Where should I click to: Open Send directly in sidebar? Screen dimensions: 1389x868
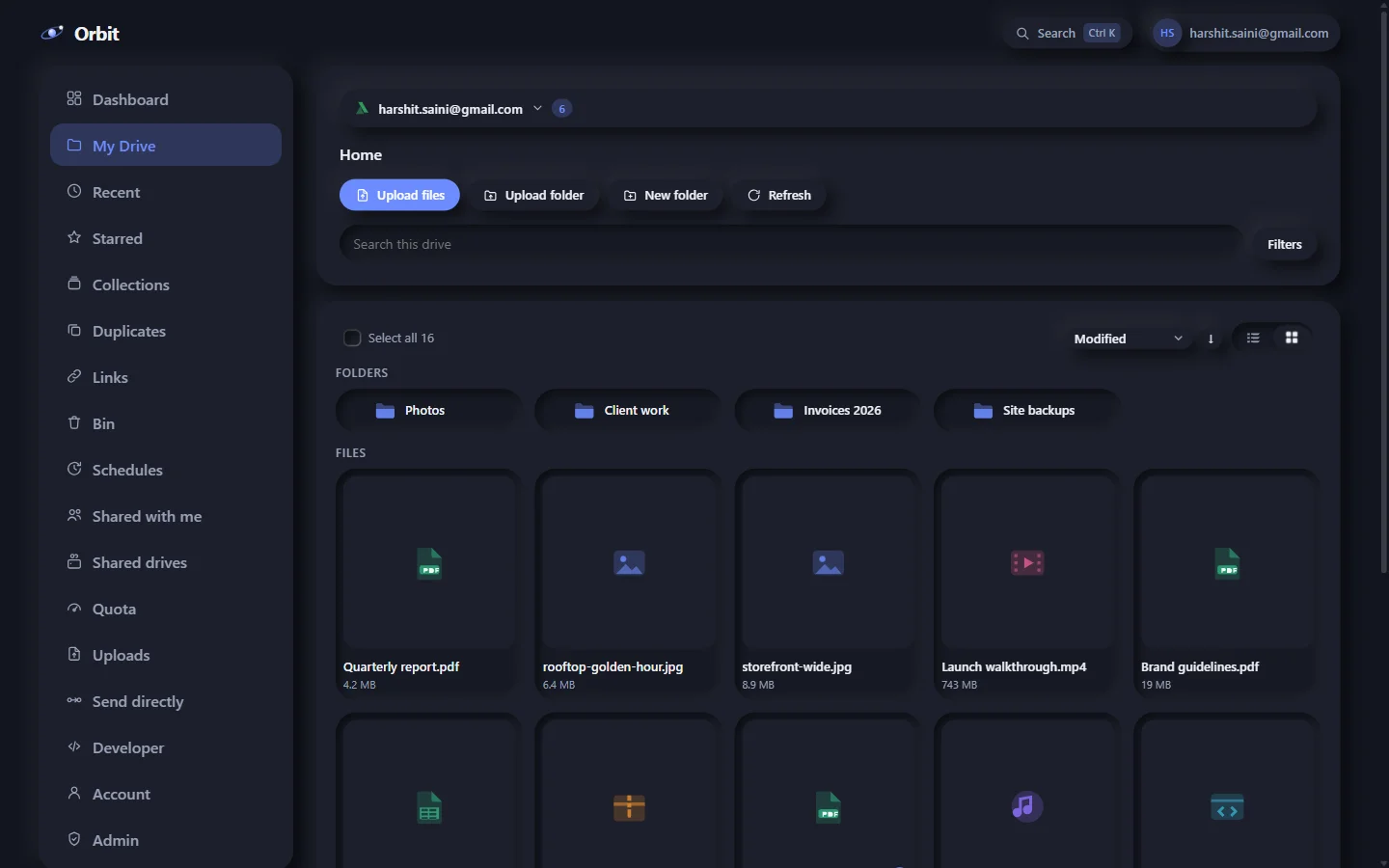(166, 700)
